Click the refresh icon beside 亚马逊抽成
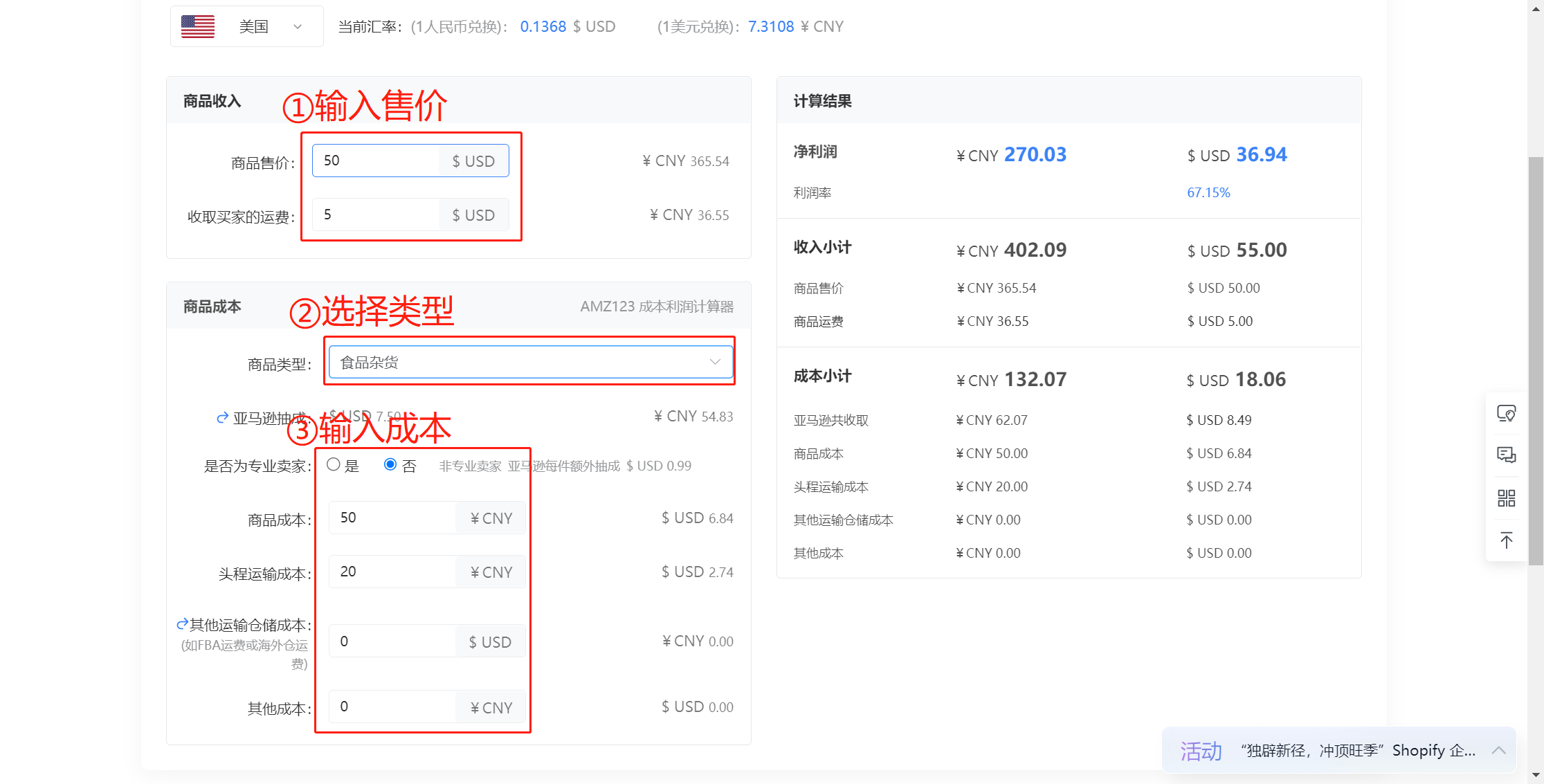The width and height of the screenshot is (1544, 784). (223, 418)
